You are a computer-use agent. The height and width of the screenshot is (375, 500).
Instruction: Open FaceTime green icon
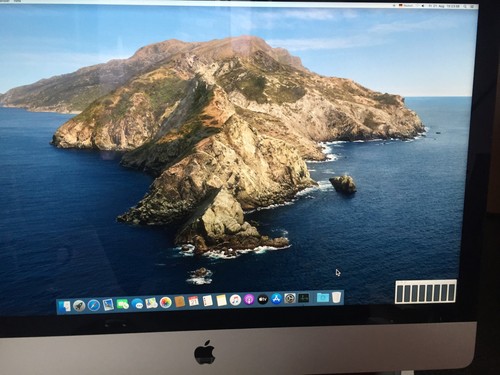pyautogui.click(x=123, y=304)
